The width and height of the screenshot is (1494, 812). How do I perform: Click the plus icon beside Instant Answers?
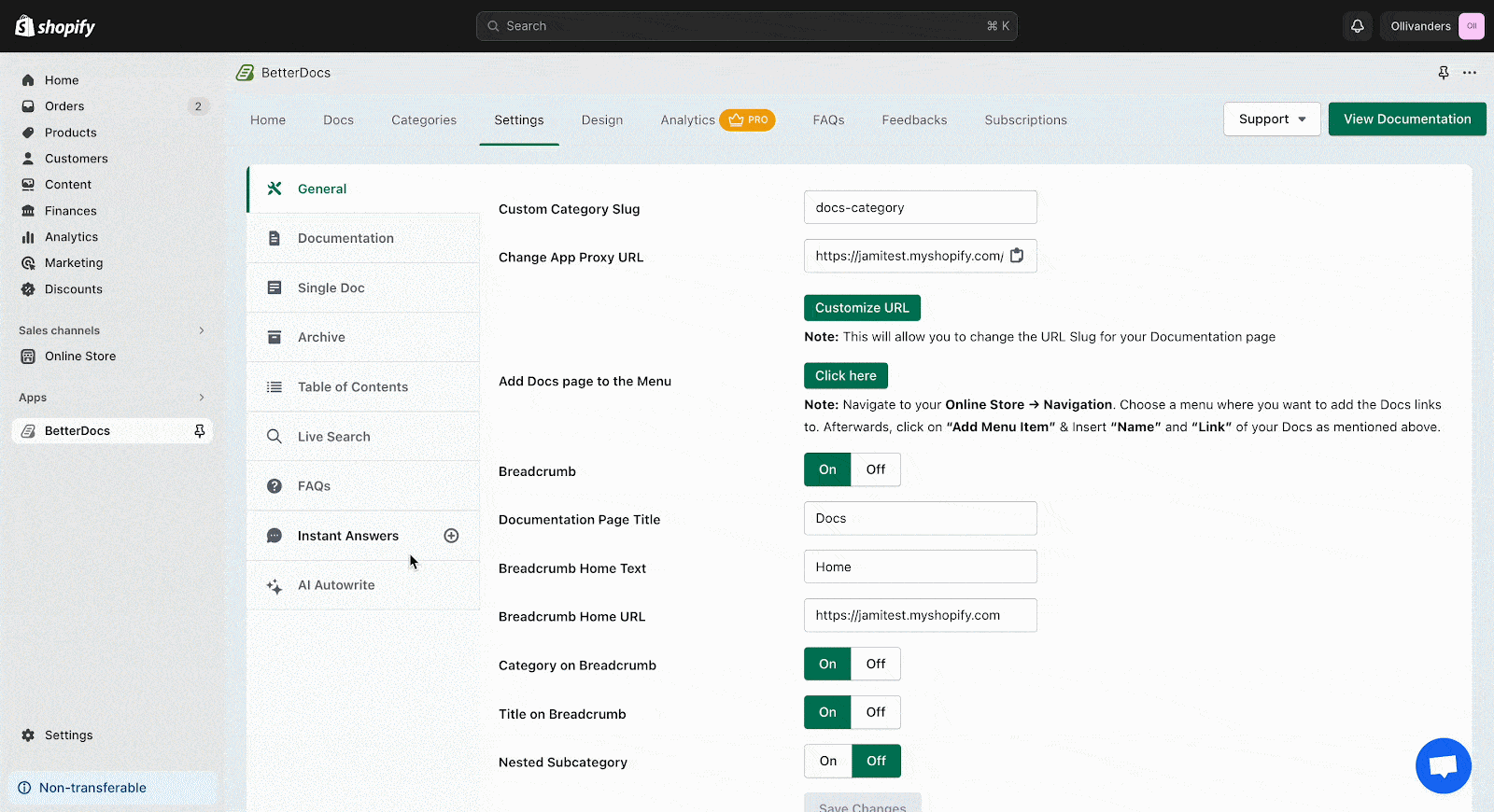(451, 536)
